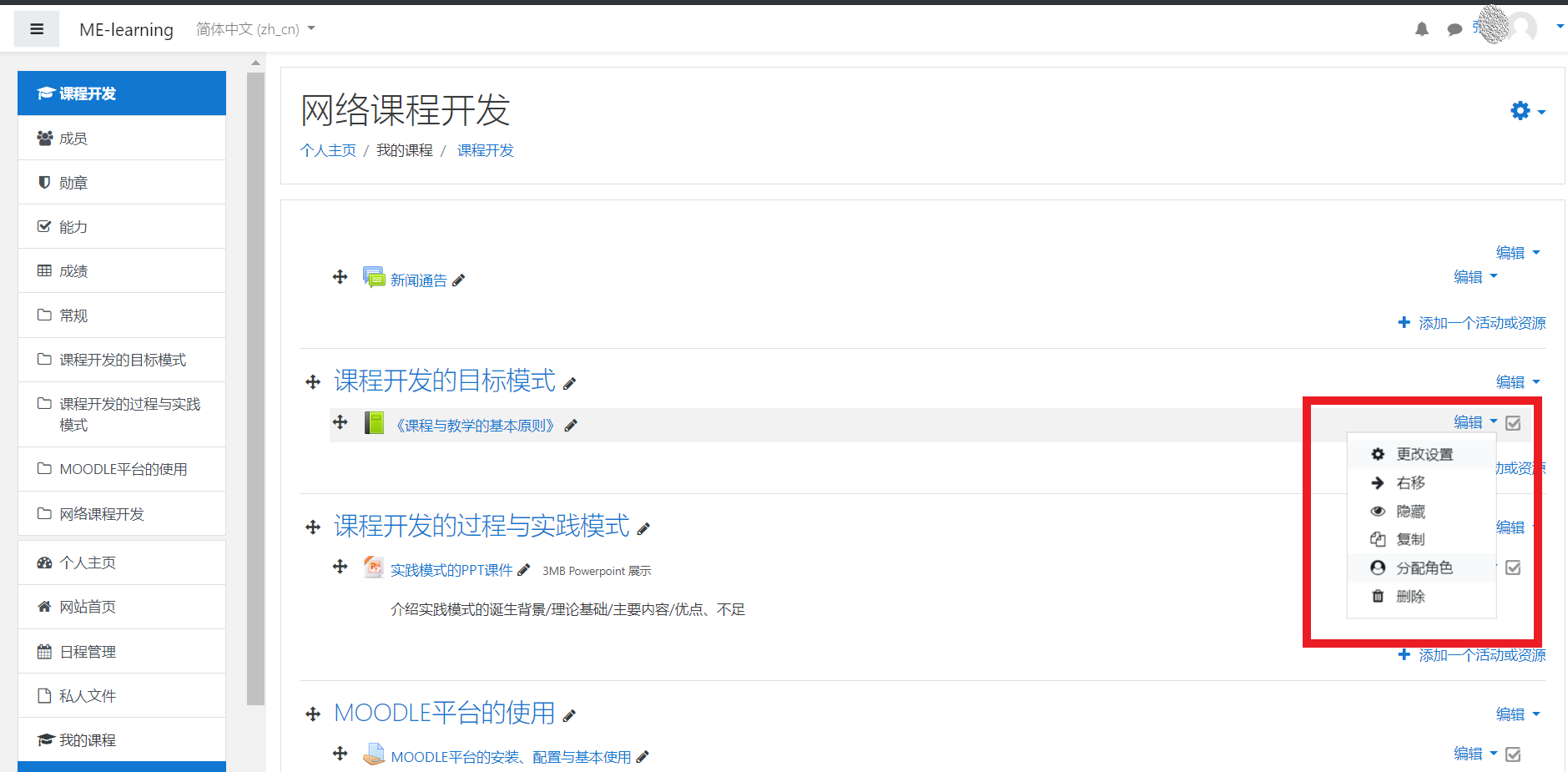Open the messages bubble icon
This screenshot has width=1568, height=772.
click(1455, 29)
